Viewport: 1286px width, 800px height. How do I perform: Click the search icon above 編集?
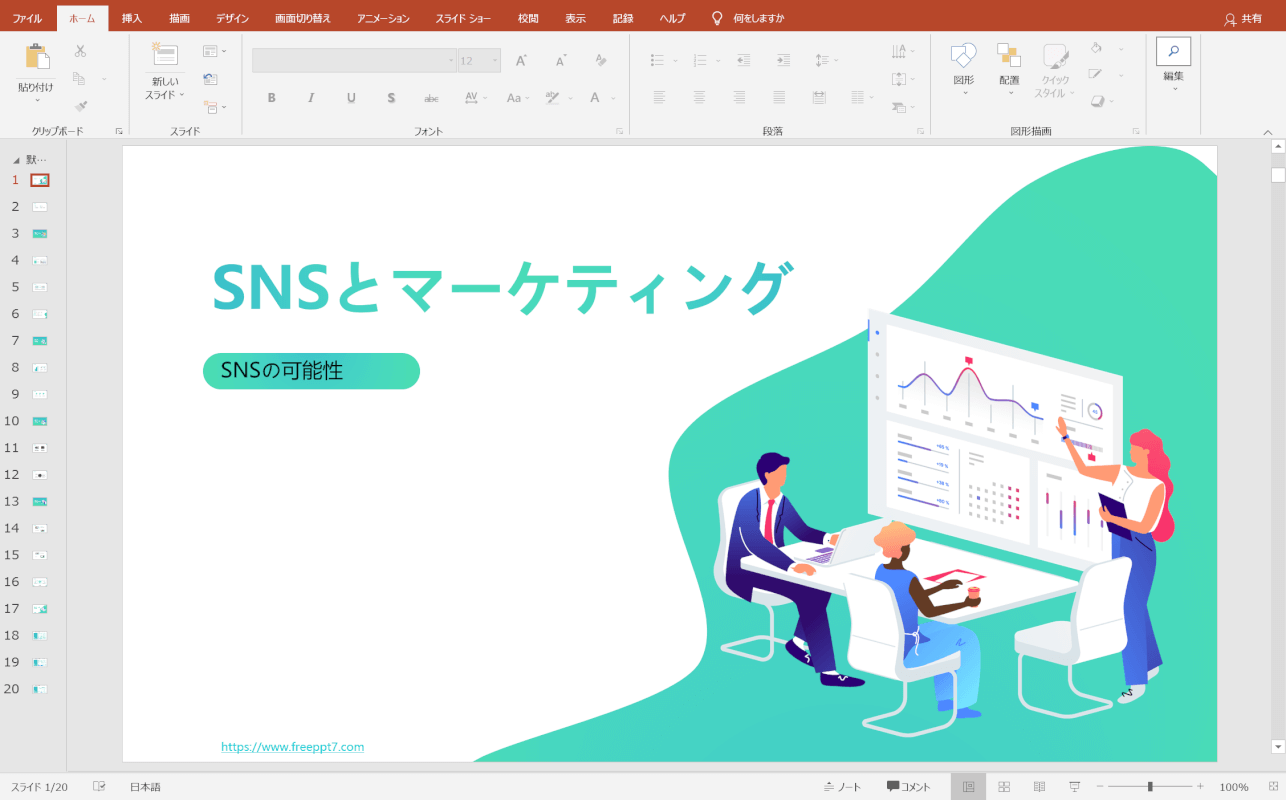1173,51
